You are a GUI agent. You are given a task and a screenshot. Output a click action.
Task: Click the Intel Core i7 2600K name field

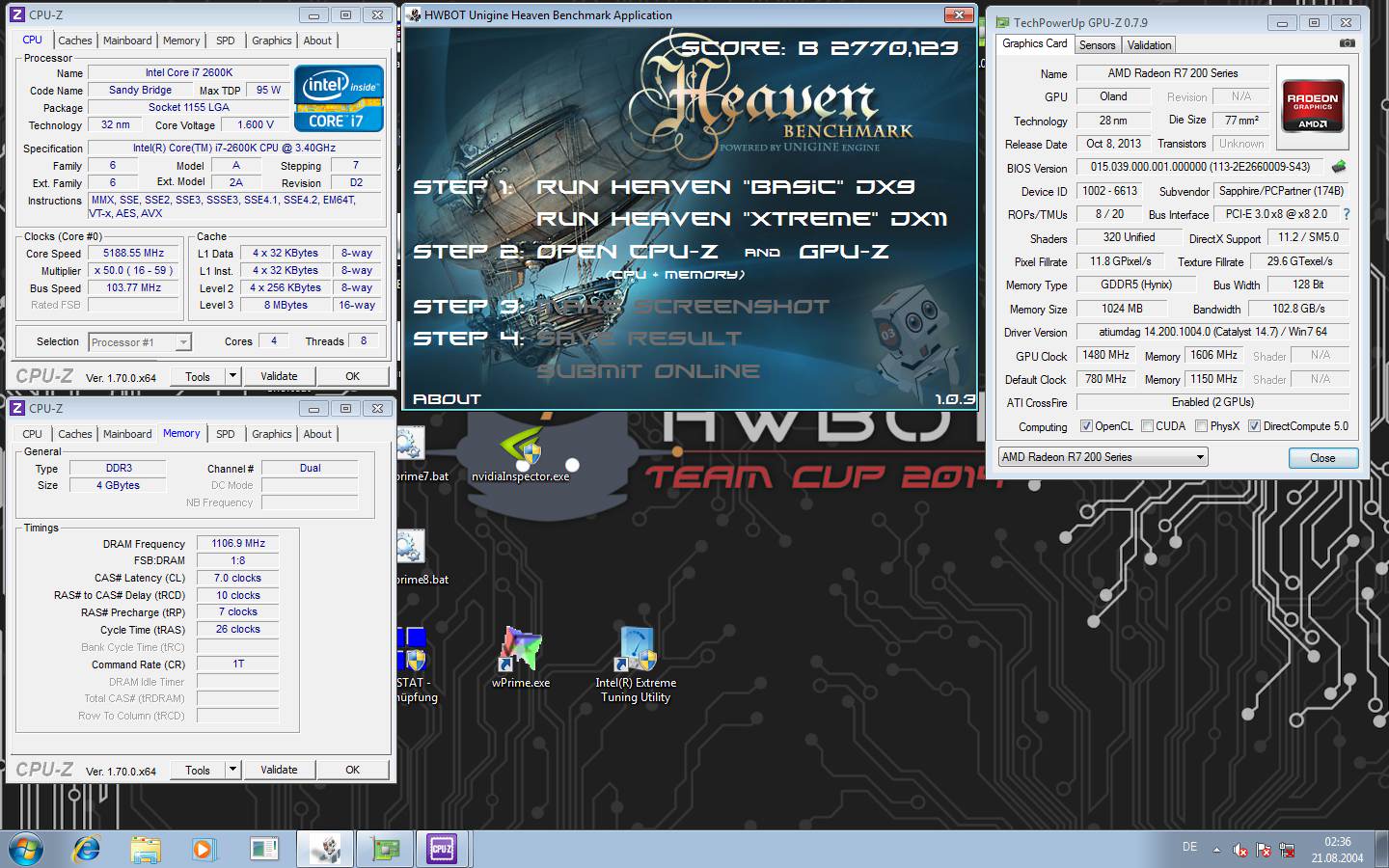click(x=189, y=72)
